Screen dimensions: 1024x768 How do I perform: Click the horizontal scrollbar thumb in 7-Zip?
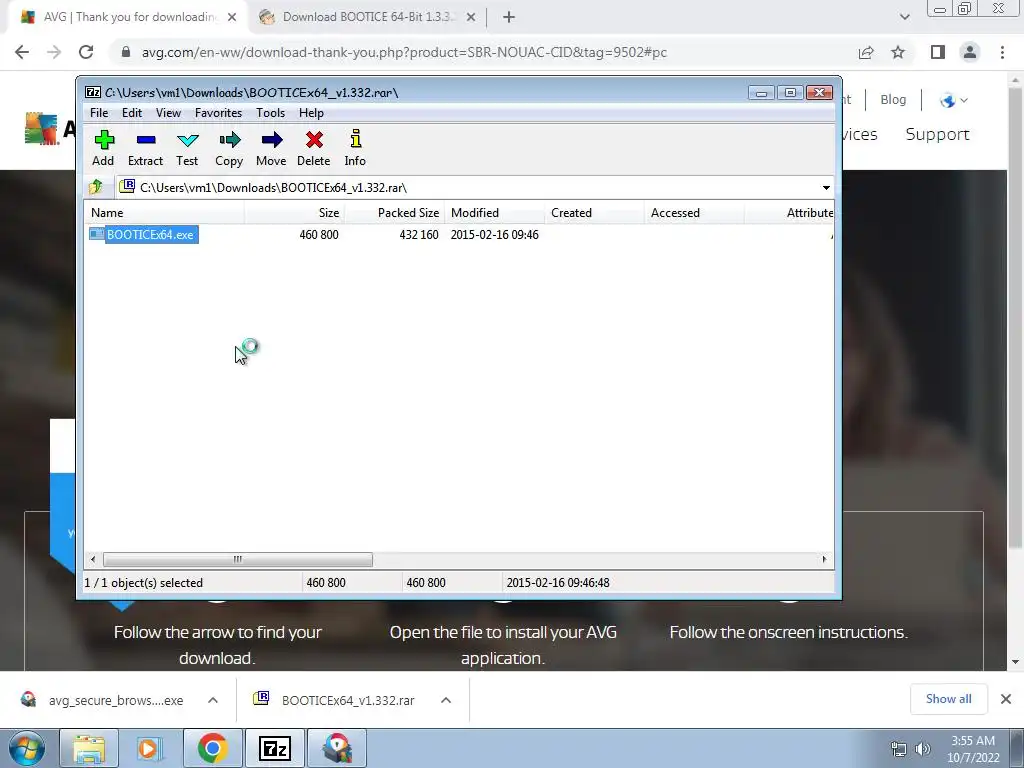[x=238, y=560]
